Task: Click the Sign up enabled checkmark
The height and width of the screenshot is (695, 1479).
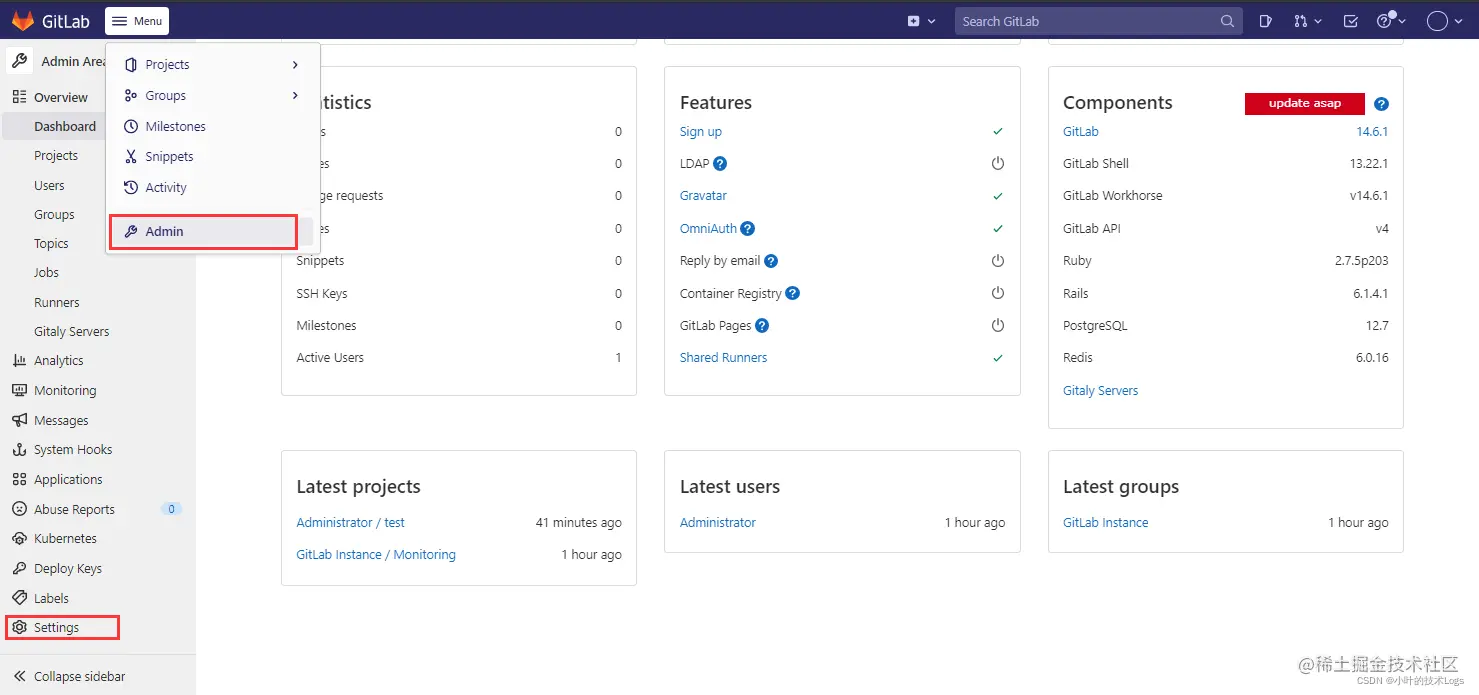Action: 997,131
